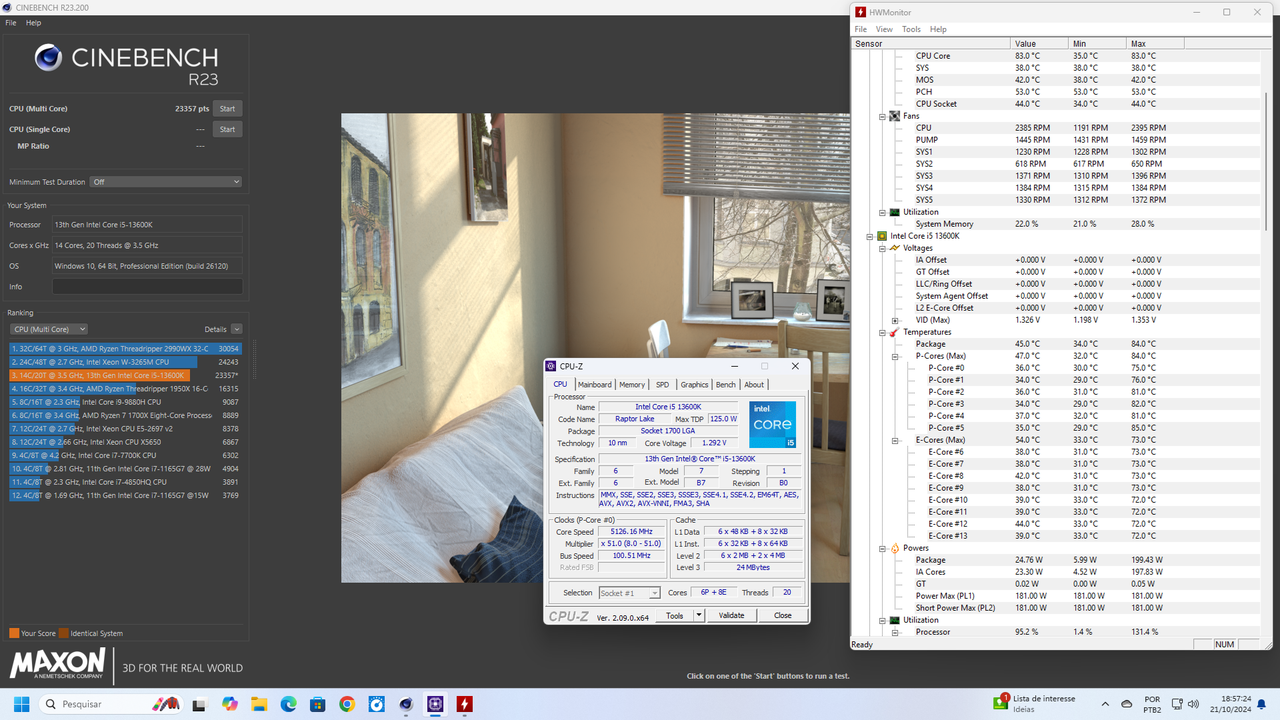Click the Intel Core i5 logo in CPU-Z
Viewport: 1280px width, 720px height.
click(771, 424)
